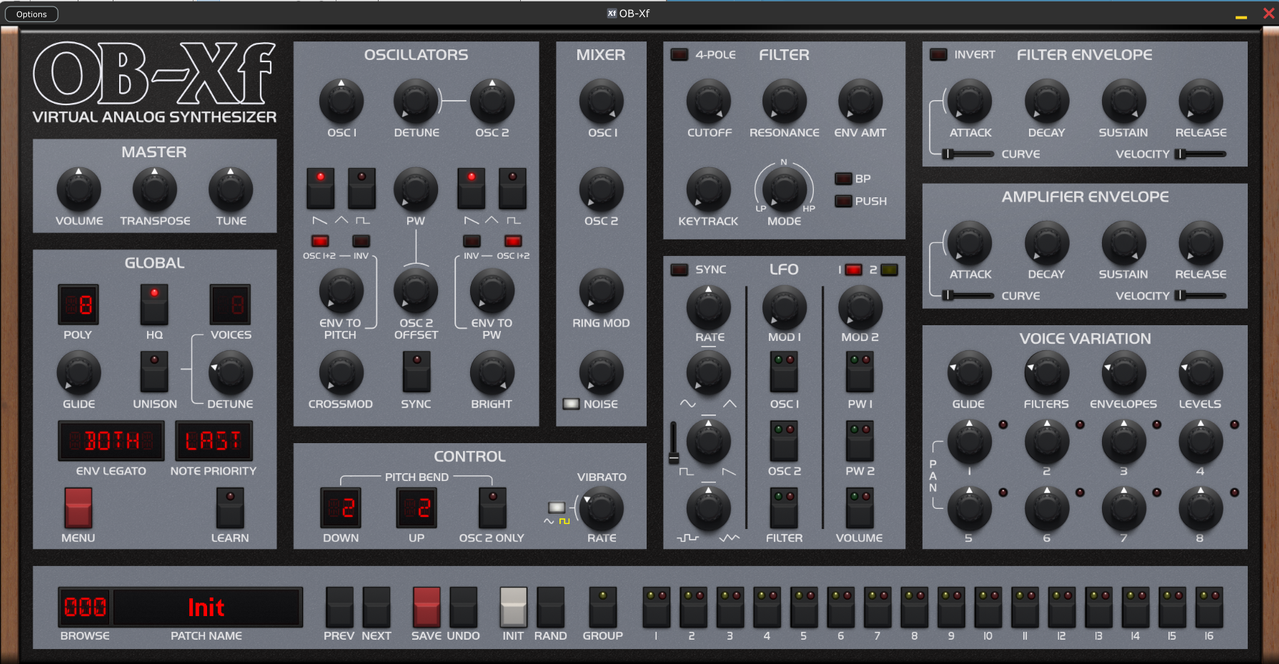Toggle INVERT on the Filter Envelope
The width and height of the screenshot is (1279, 664).
(938, 54)
